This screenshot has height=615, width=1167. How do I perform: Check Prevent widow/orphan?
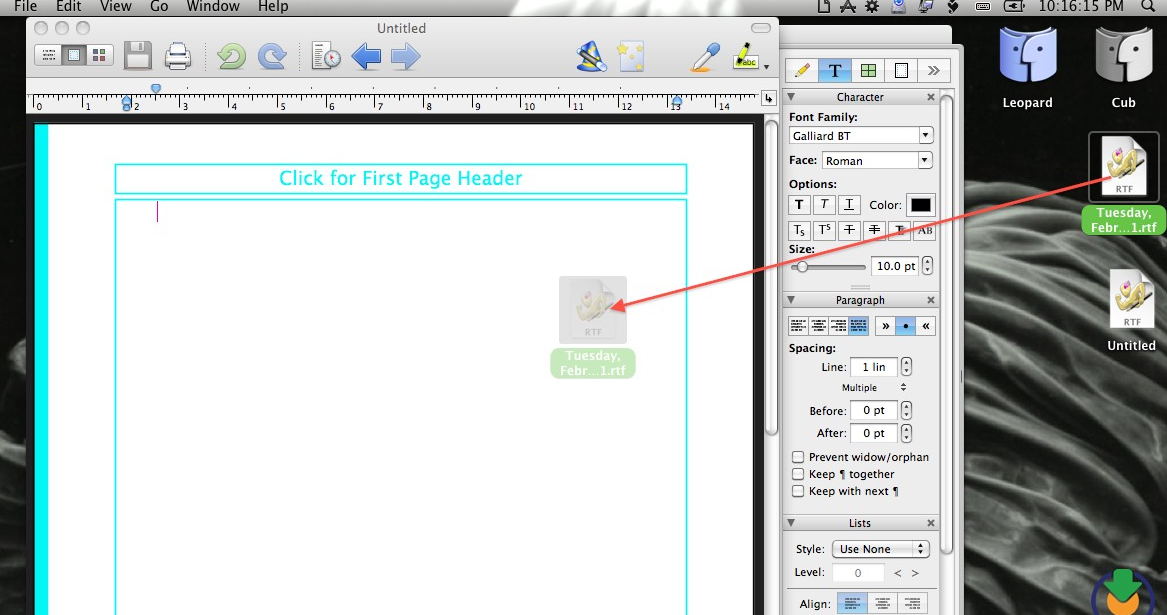pos(798,457)
